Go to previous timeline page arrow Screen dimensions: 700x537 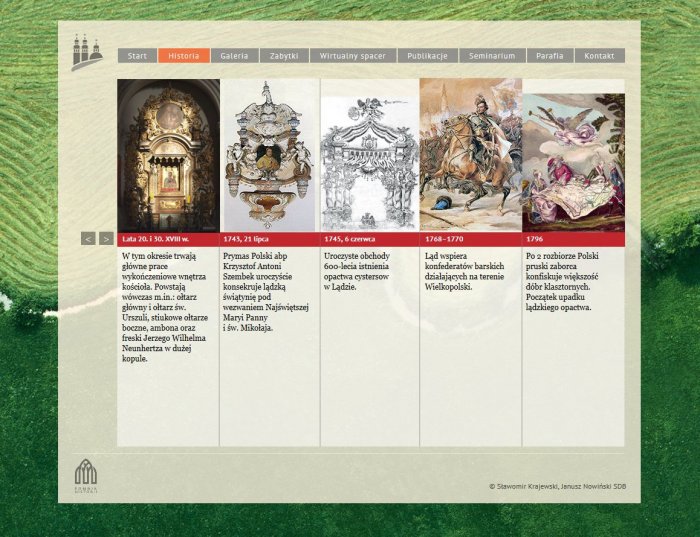[88, 239]
